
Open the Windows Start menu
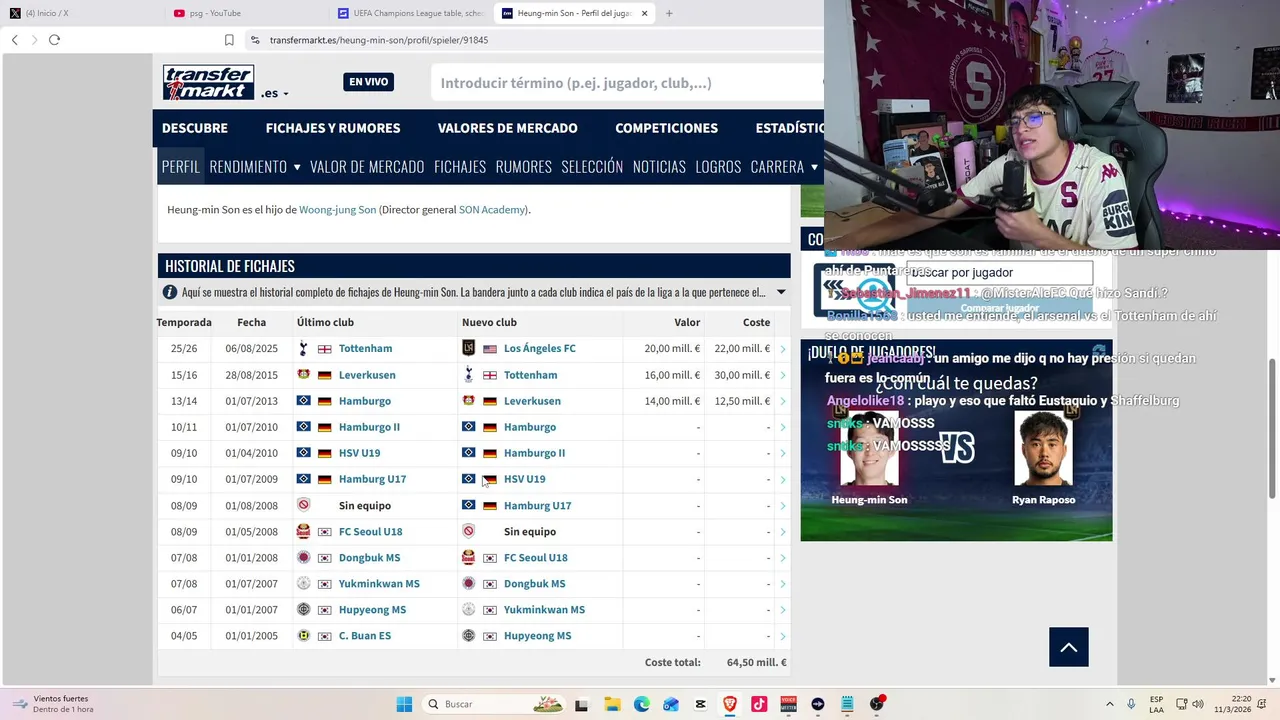tap(404, 704)
